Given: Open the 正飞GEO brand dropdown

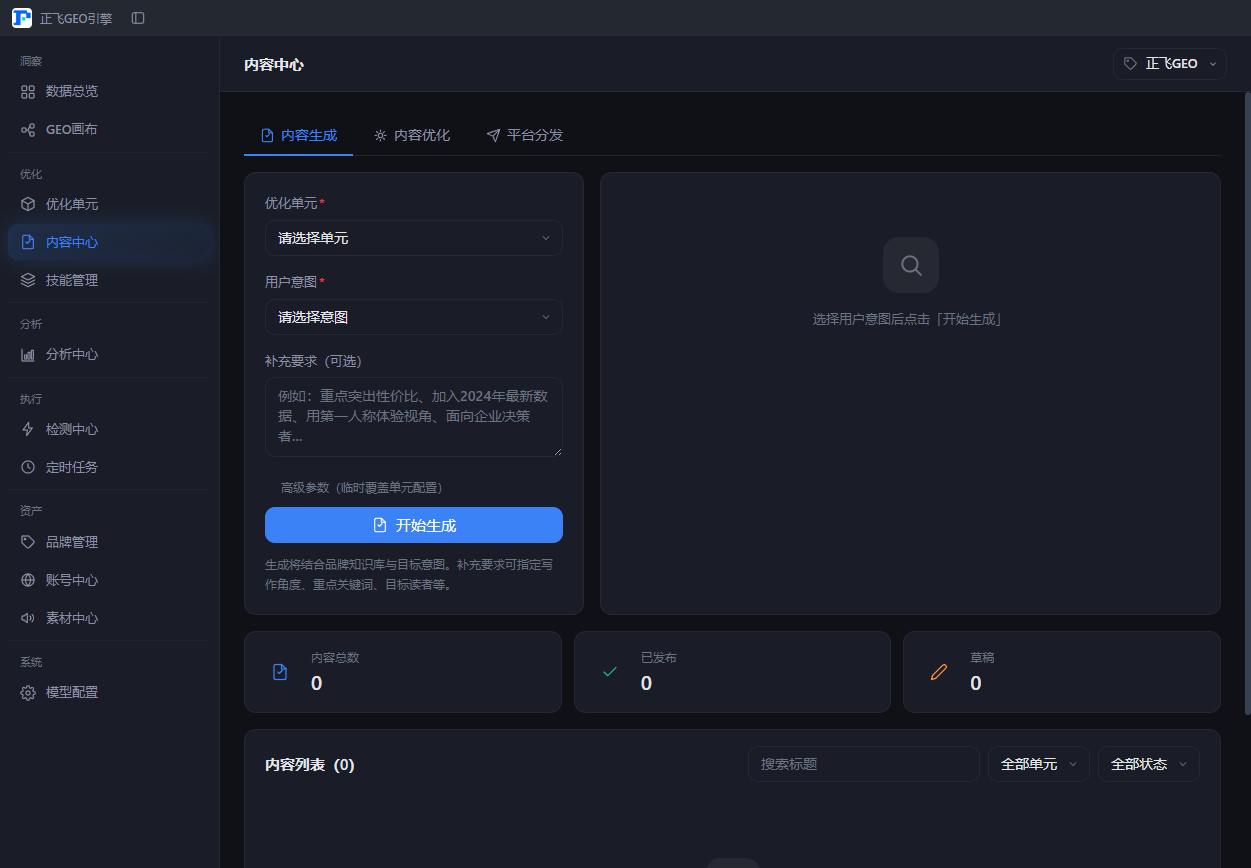Looking at the screenshot, I should click(1170, 63).
